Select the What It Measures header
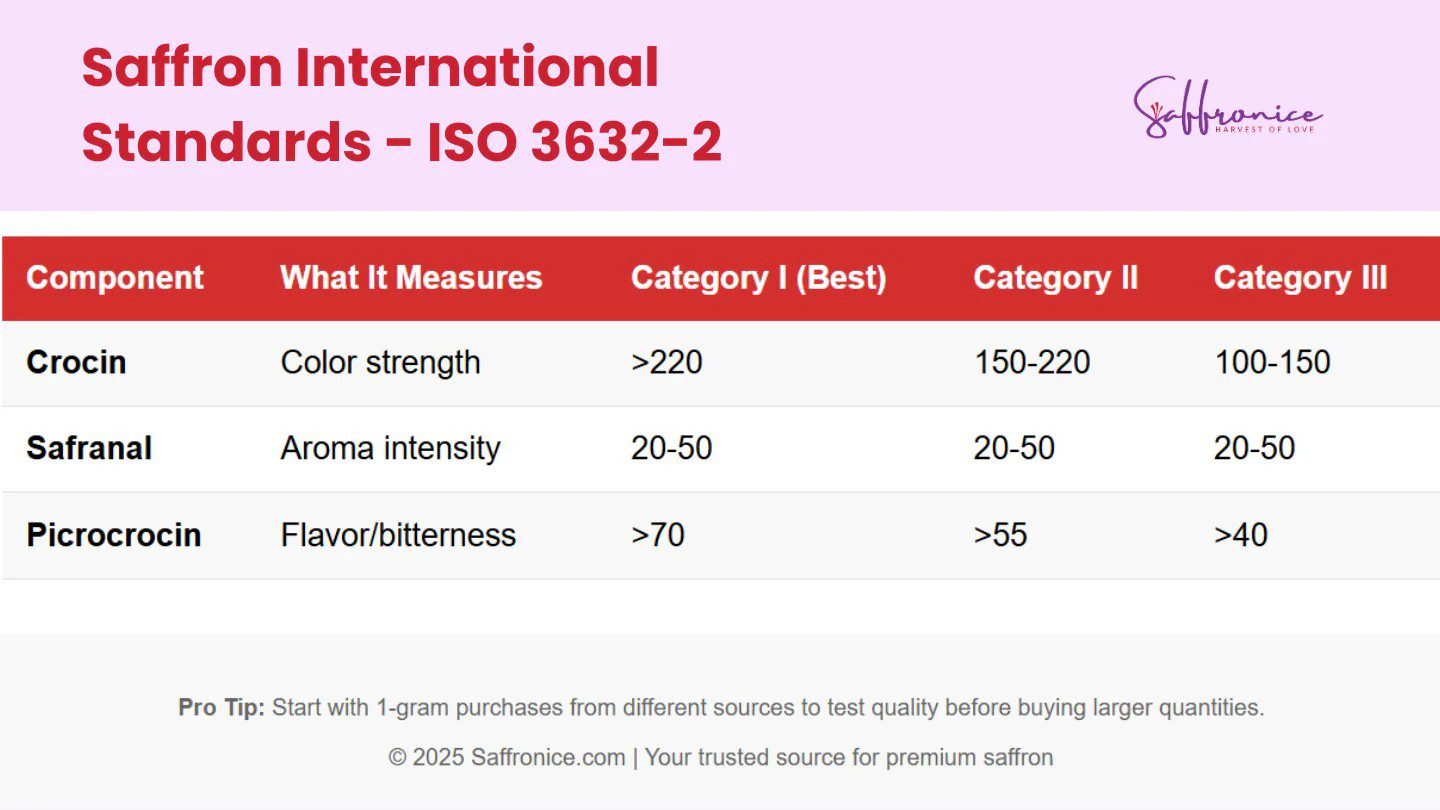Image resolution: width=1440 pixels, height=810 pixels. click(411, 278)
